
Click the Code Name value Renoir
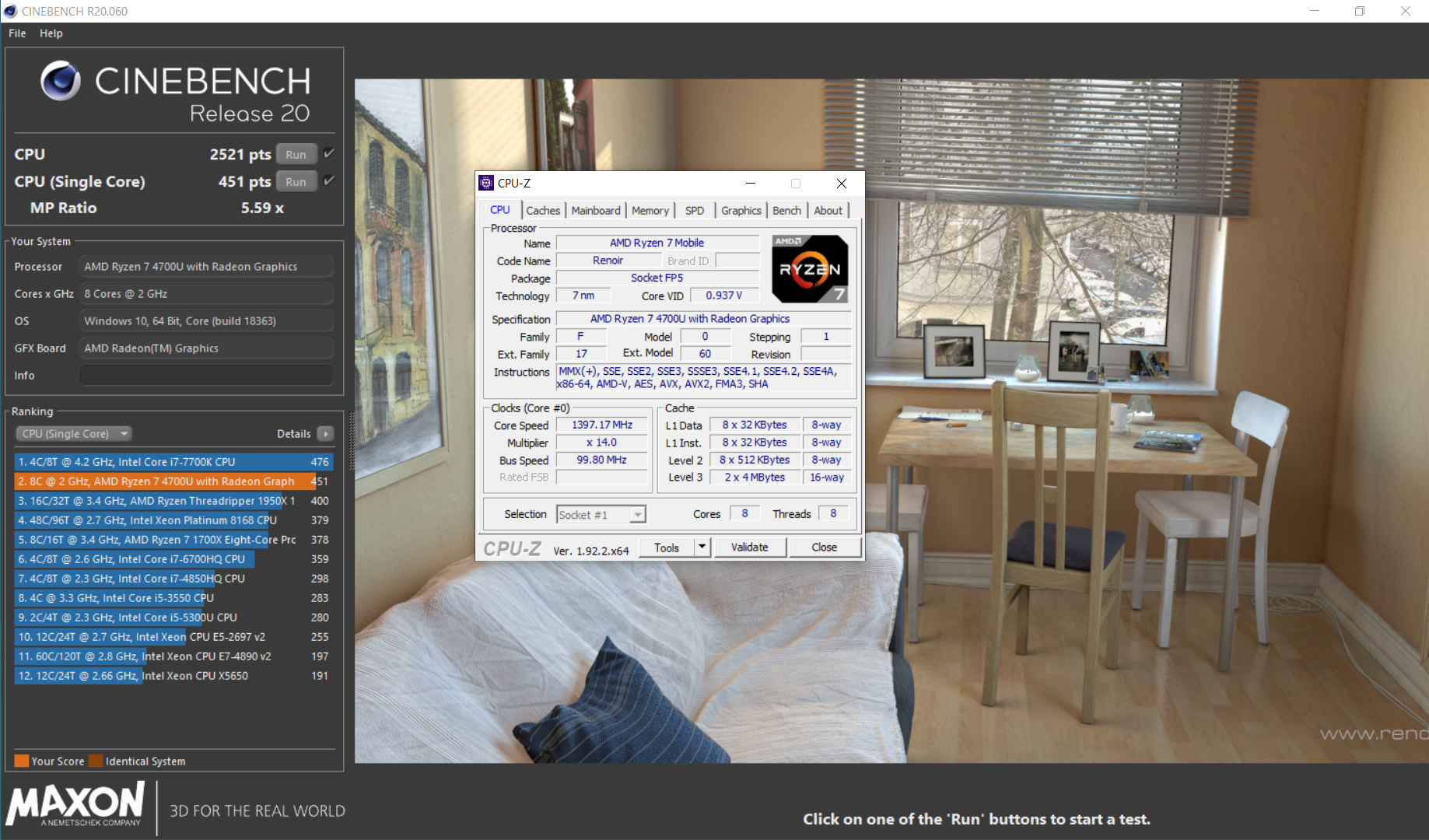tap(608, 261)
